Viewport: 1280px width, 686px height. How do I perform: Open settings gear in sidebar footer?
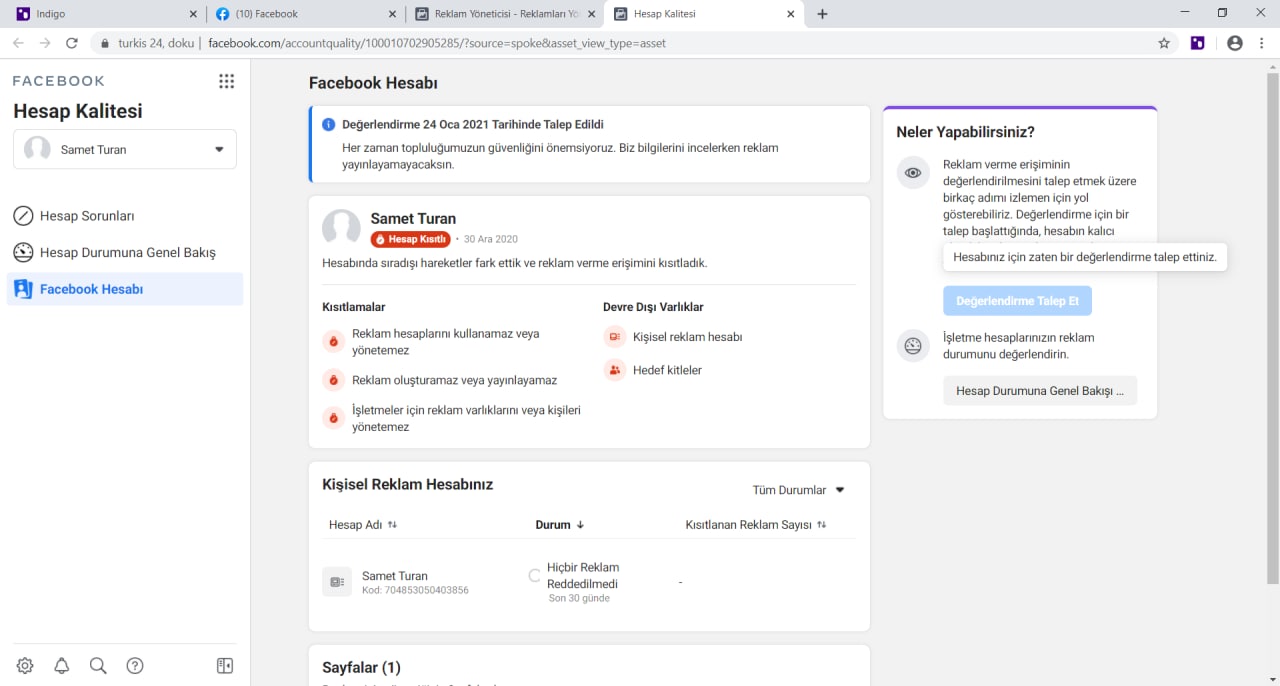[x=25, y=666]
